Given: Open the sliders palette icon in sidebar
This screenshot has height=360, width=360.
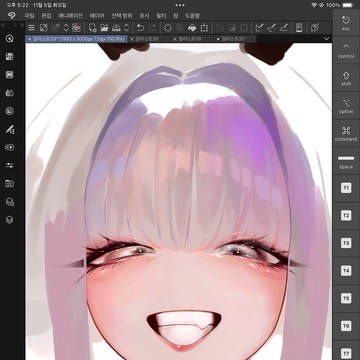Looking at the screenshot, I should click(10, 166).
